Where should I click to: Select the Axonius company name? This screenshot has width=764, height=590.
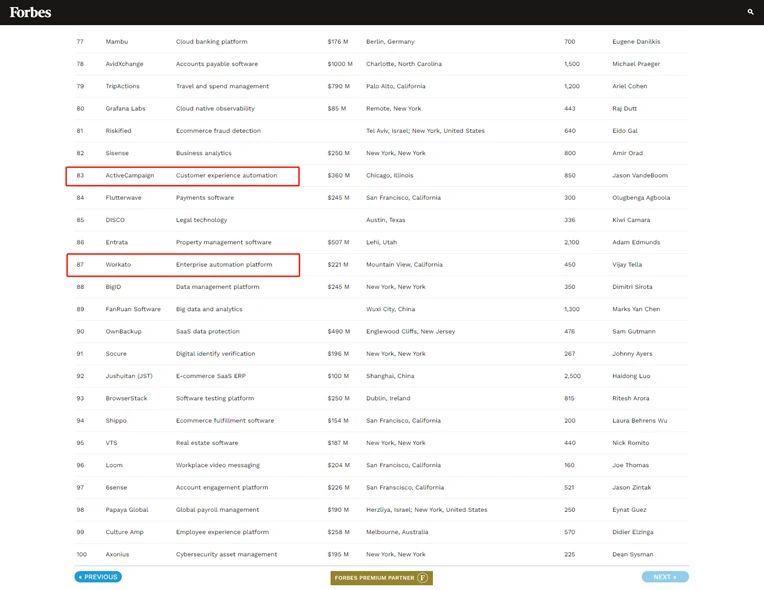coord(117,554)
